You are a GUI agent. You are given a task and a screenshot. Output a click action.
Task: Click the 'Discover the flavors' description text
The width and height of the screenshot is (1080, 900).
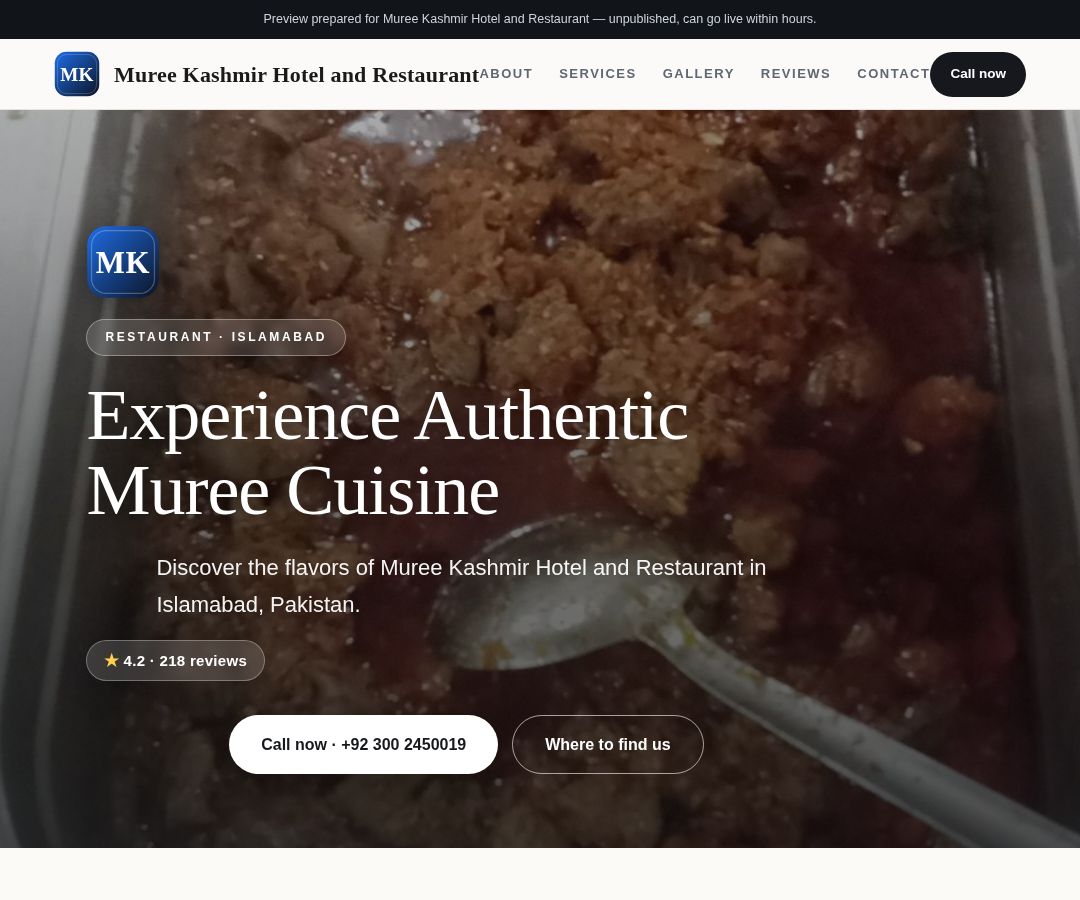pos(461,586)
